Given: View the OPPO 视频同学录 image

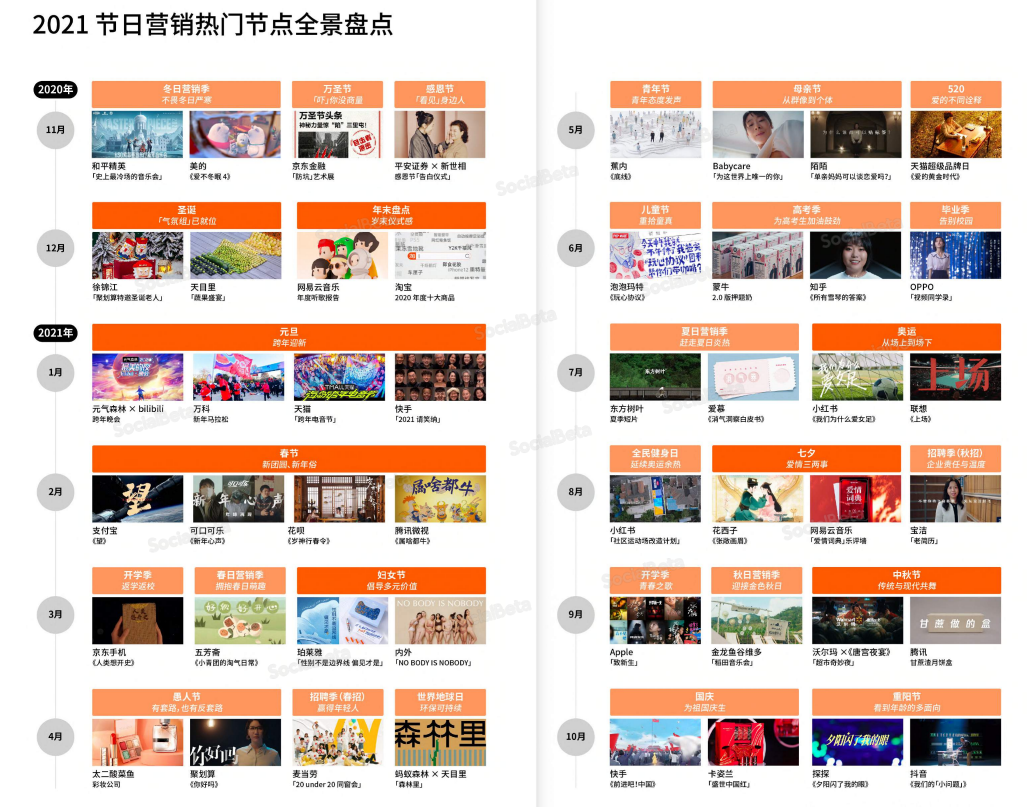Looking at the screenshot, I should 956,255.
